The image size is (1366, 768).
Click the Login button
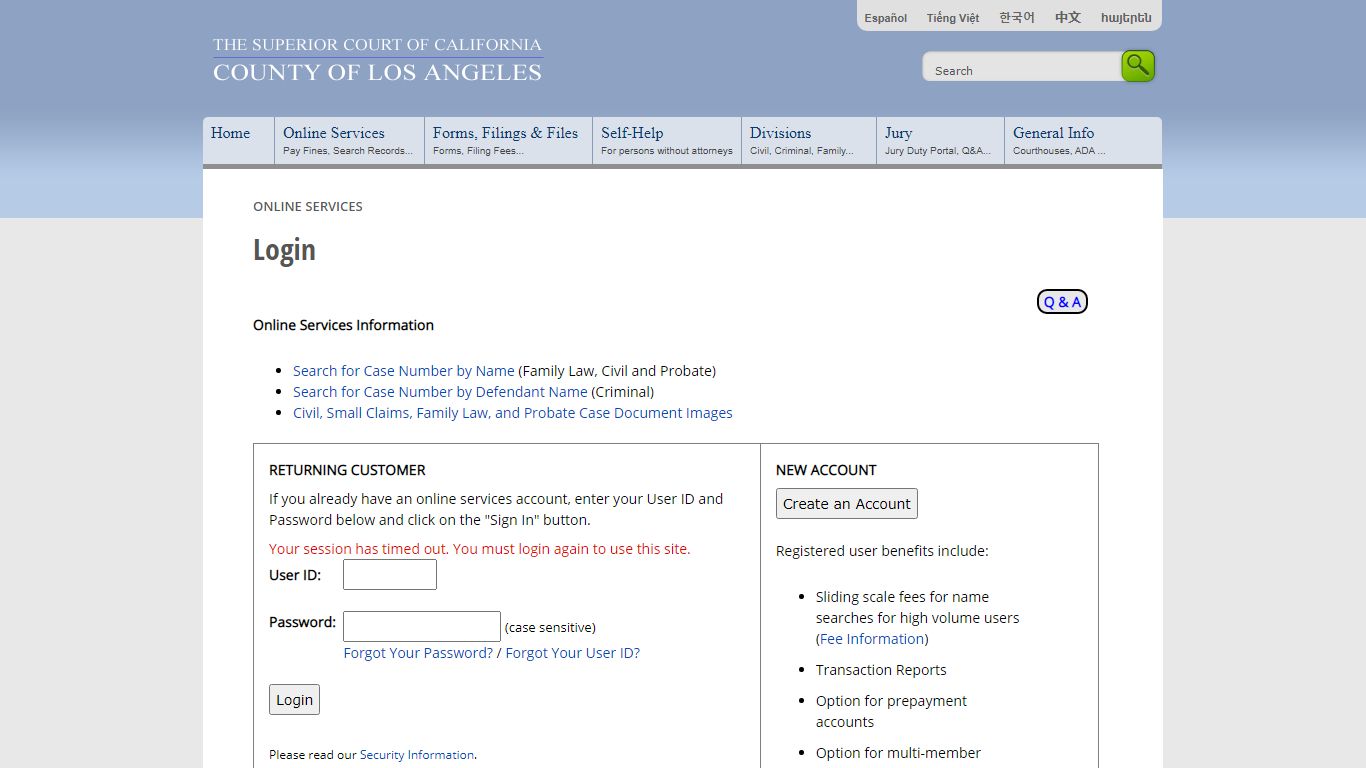[294, 700]
